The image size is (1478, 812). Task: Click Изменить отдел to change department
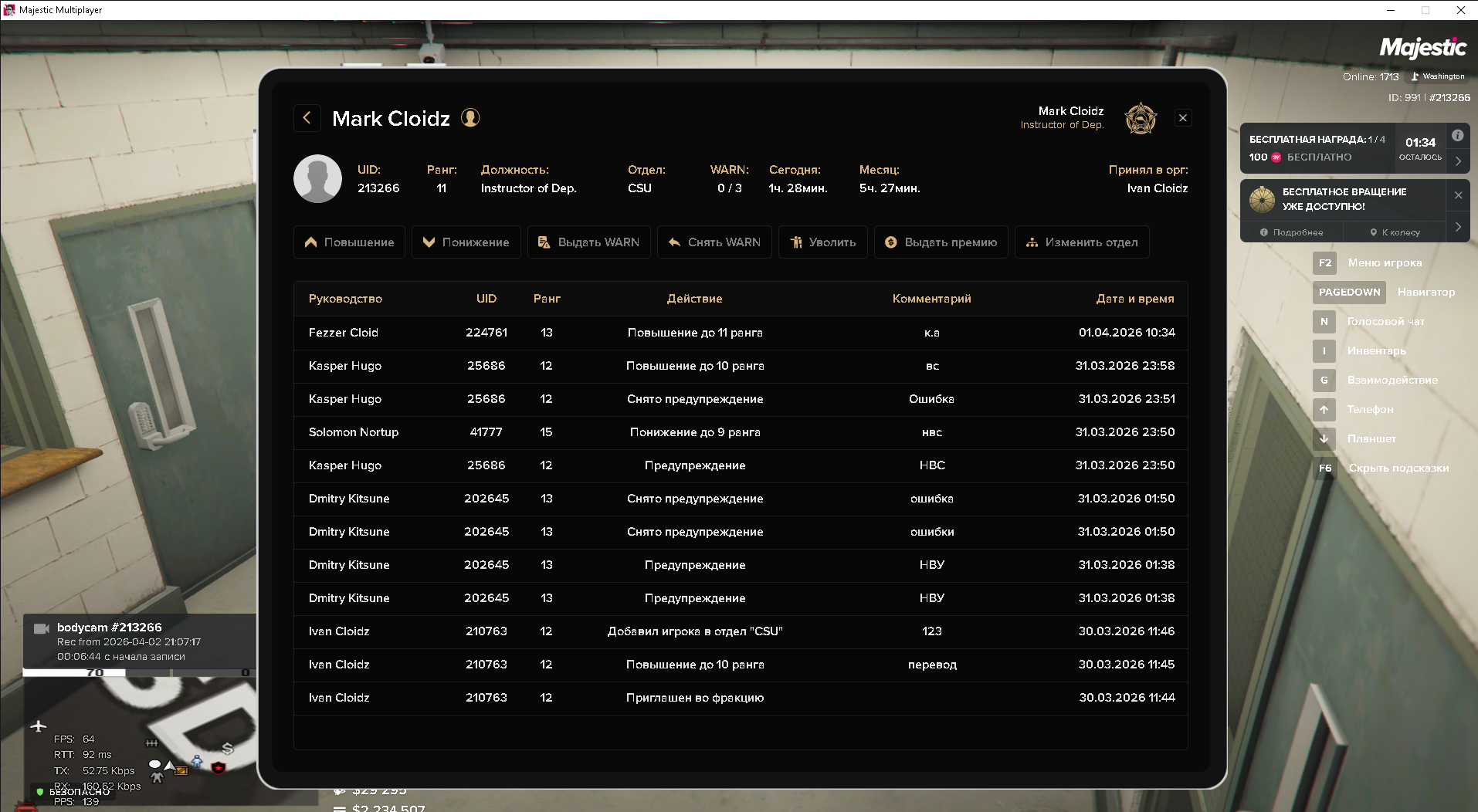(x=1082, y=242)
